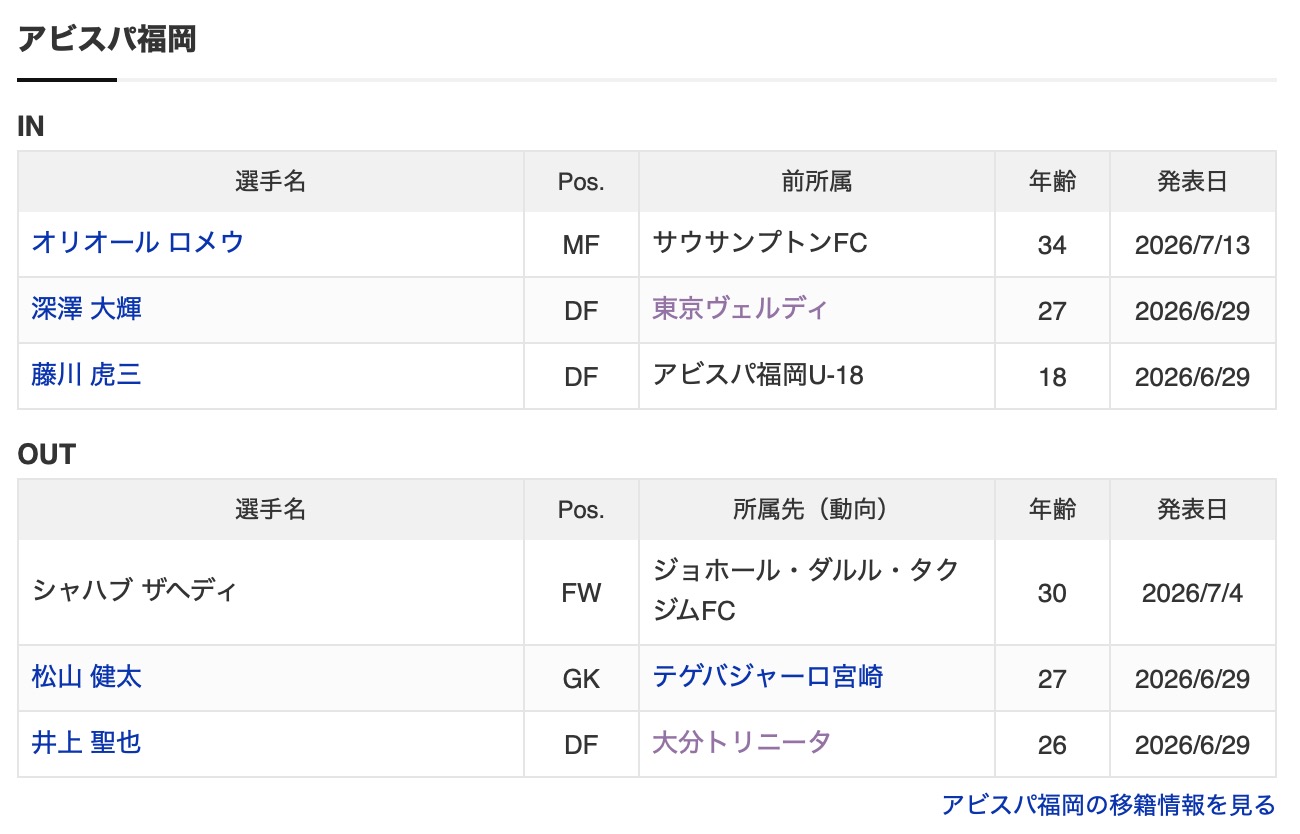
Task: Click age 18 in 藤川 虎三 row
Action: (1052, 377)
